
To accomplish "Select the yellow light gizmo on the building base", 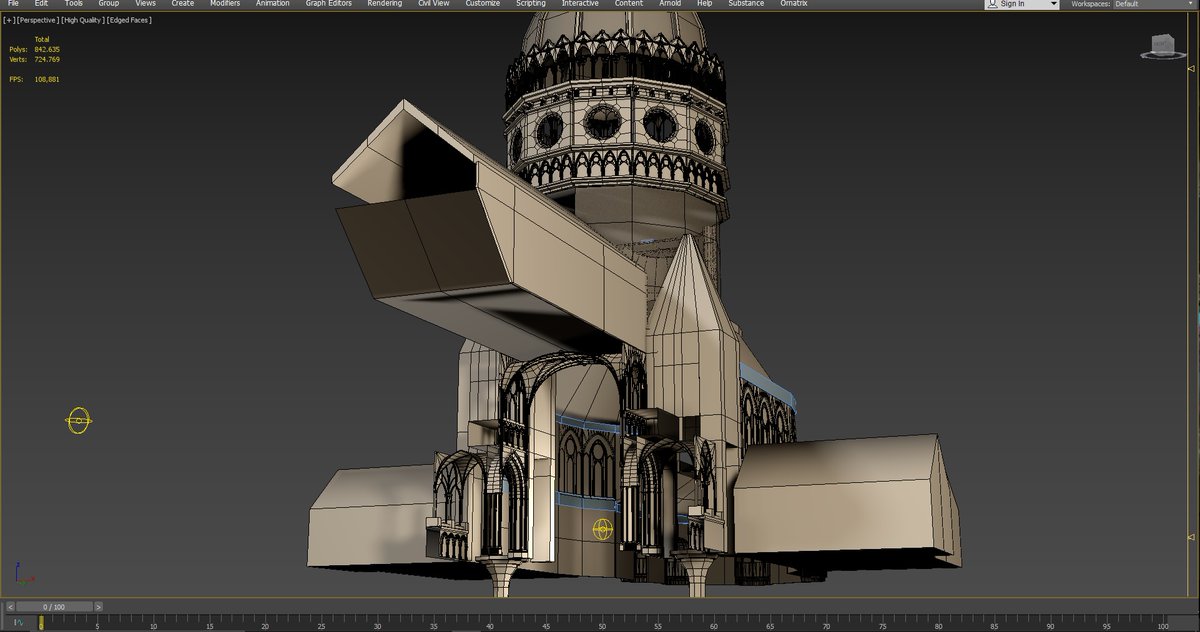I will [x=602, y=529].
